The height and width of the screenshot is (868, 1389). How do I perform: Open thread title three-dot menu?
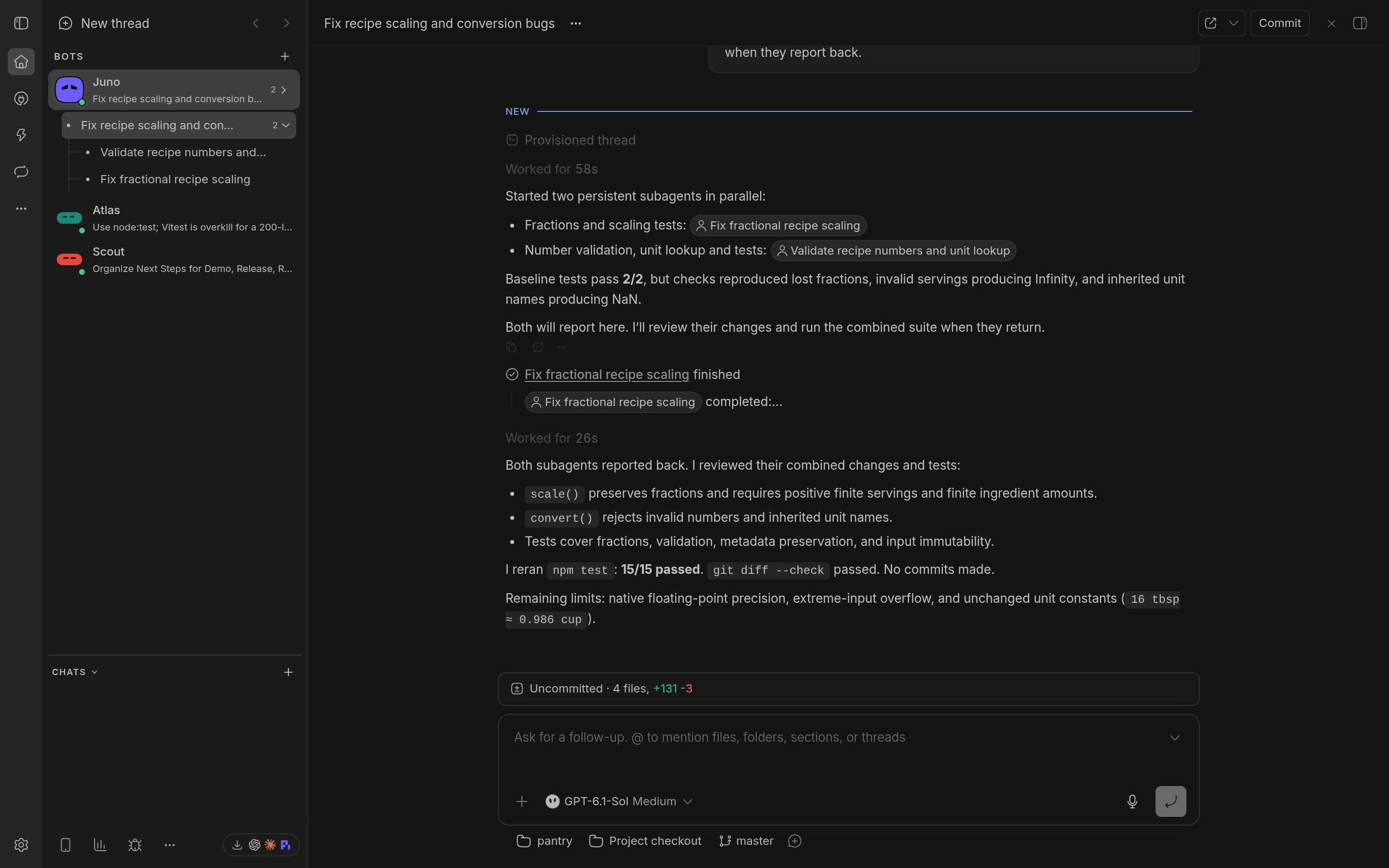[x=576, y=23]
